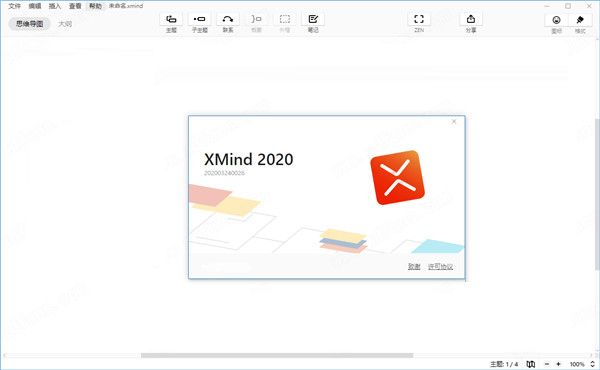Click the build number 202003240026
Screen dimensions: 600x370
click(224, 173)
